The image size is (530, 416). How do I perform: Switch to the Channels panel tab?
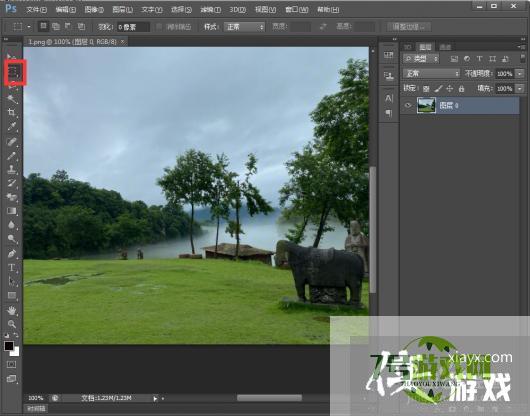pos(445,47)
